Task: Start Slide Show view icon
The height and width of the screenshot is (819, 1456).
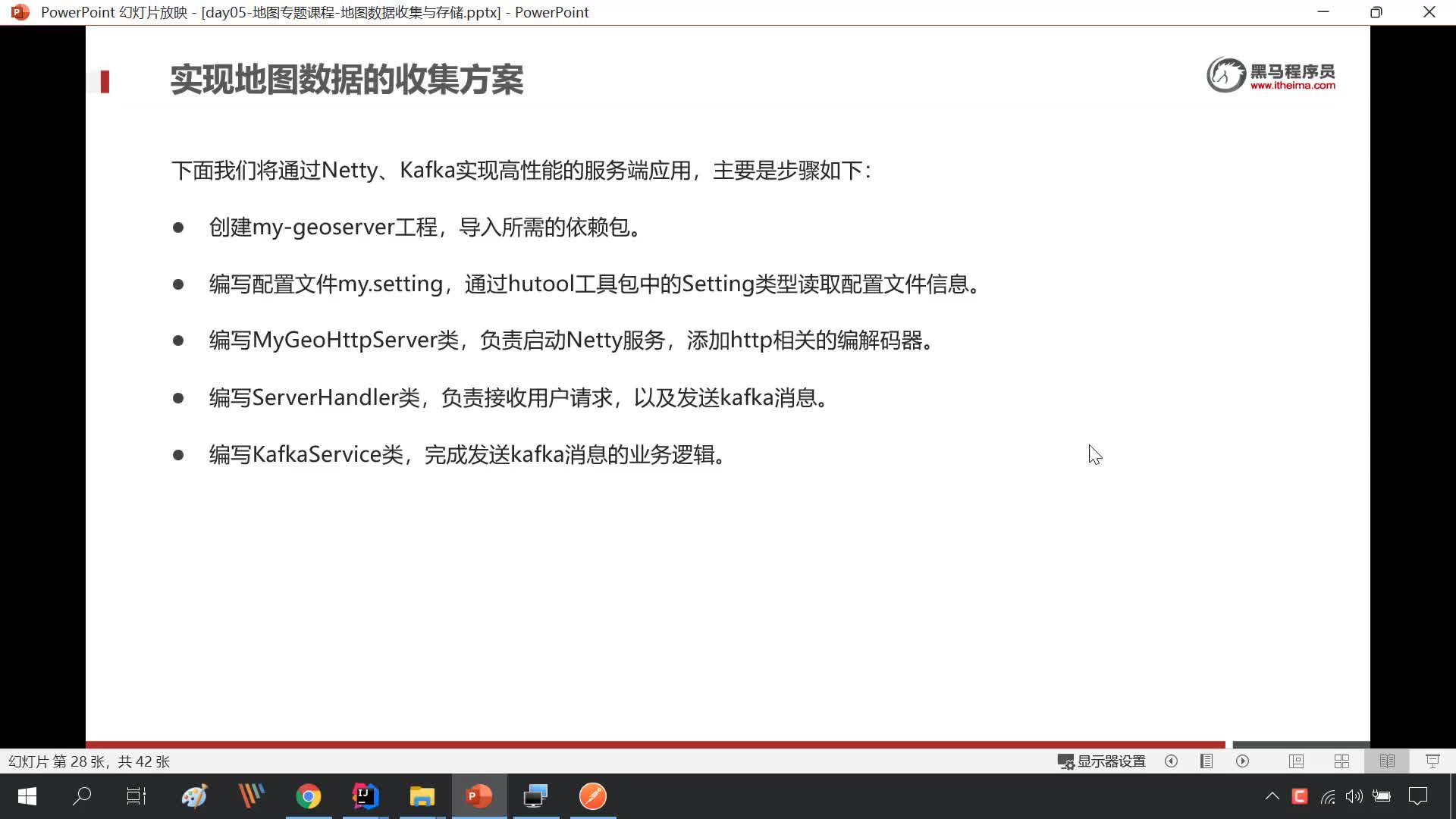Action: [x=1432, y=761]
